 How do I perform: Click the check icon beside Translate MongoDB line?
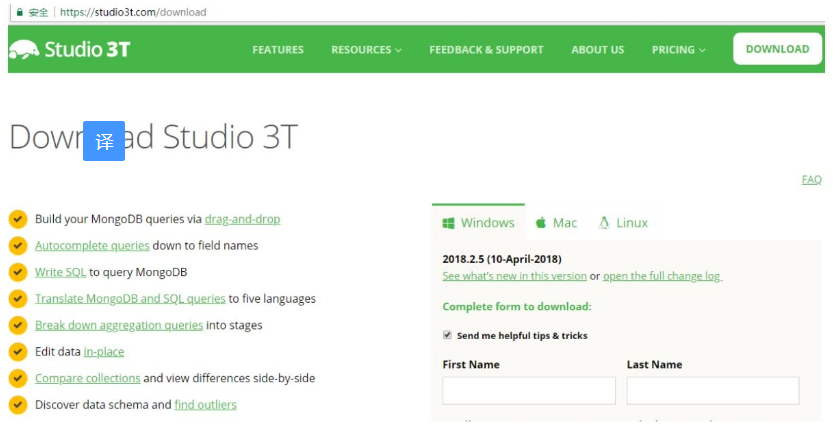click(18, 298)
